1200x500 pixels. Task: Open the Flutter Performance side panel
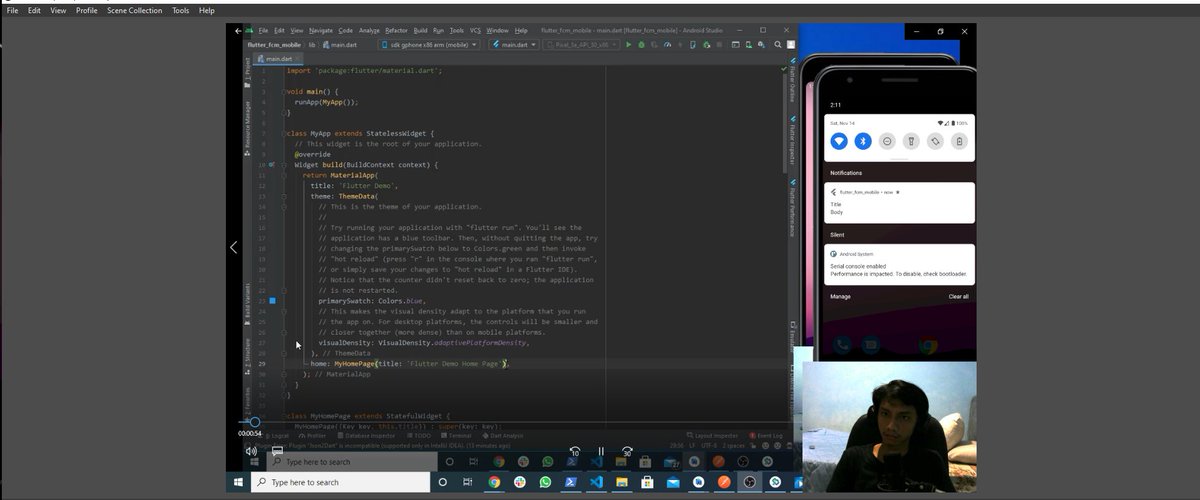pyautogui.click(x=791, y=208)
